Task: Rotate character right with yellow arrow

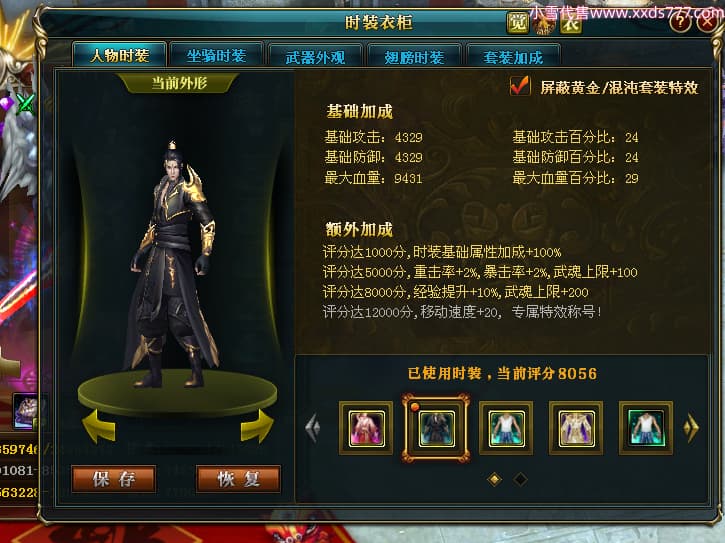Action: click(257, 426)
